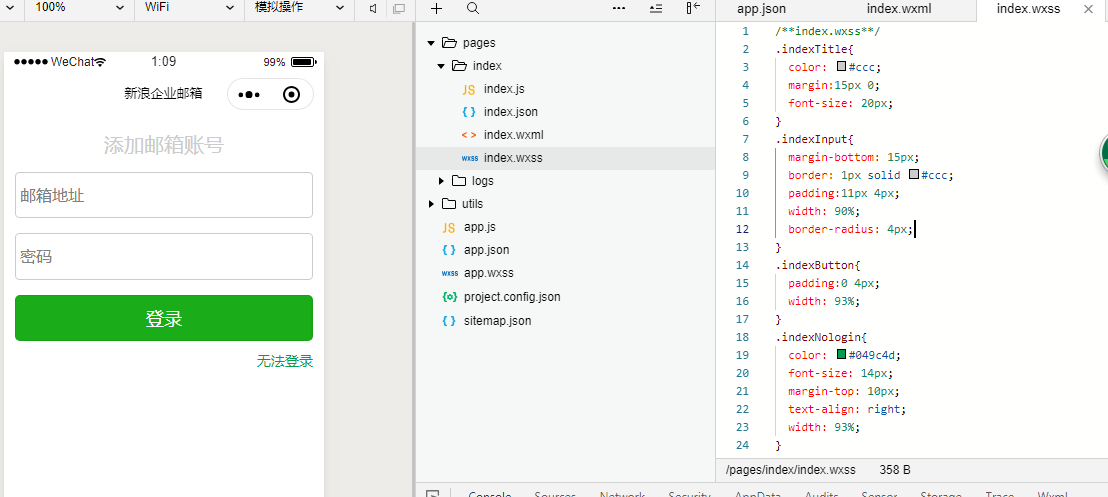Click the collapse-all icon in file explorer
1108x497 pixels.
coord(656,8)
